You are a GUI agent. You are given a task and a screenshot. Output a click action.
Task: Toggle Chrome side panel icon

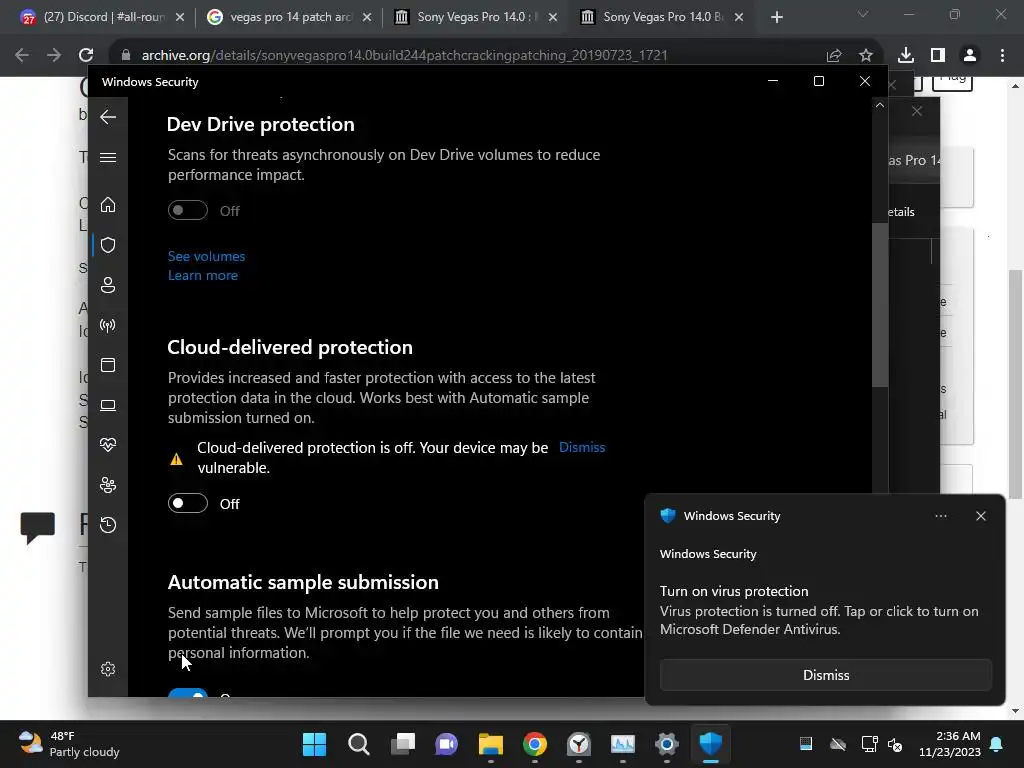(x=938, y=56)
